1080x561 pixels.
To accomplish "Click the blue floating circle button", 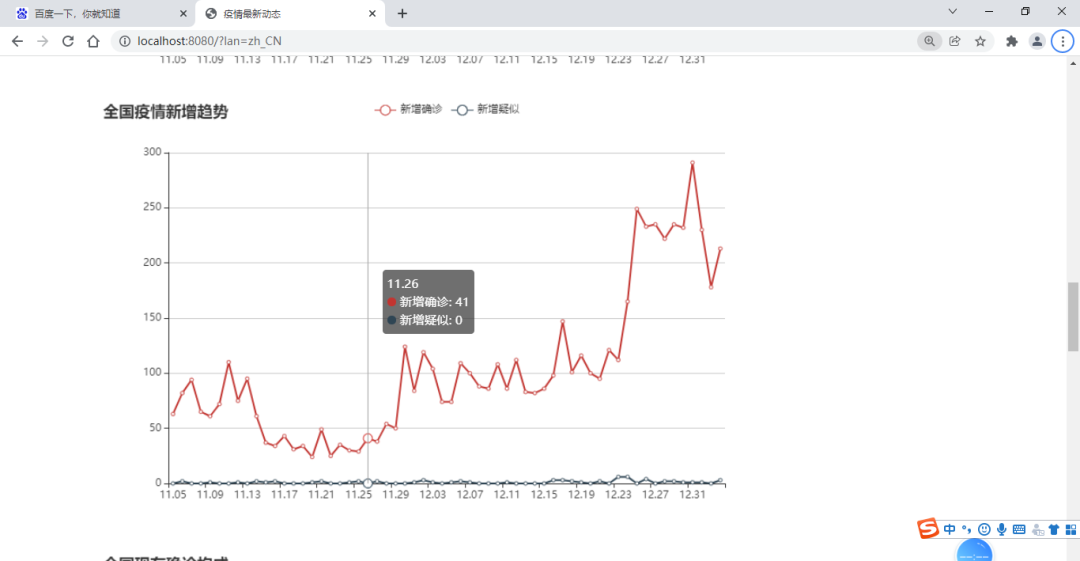I will [974, 551].
